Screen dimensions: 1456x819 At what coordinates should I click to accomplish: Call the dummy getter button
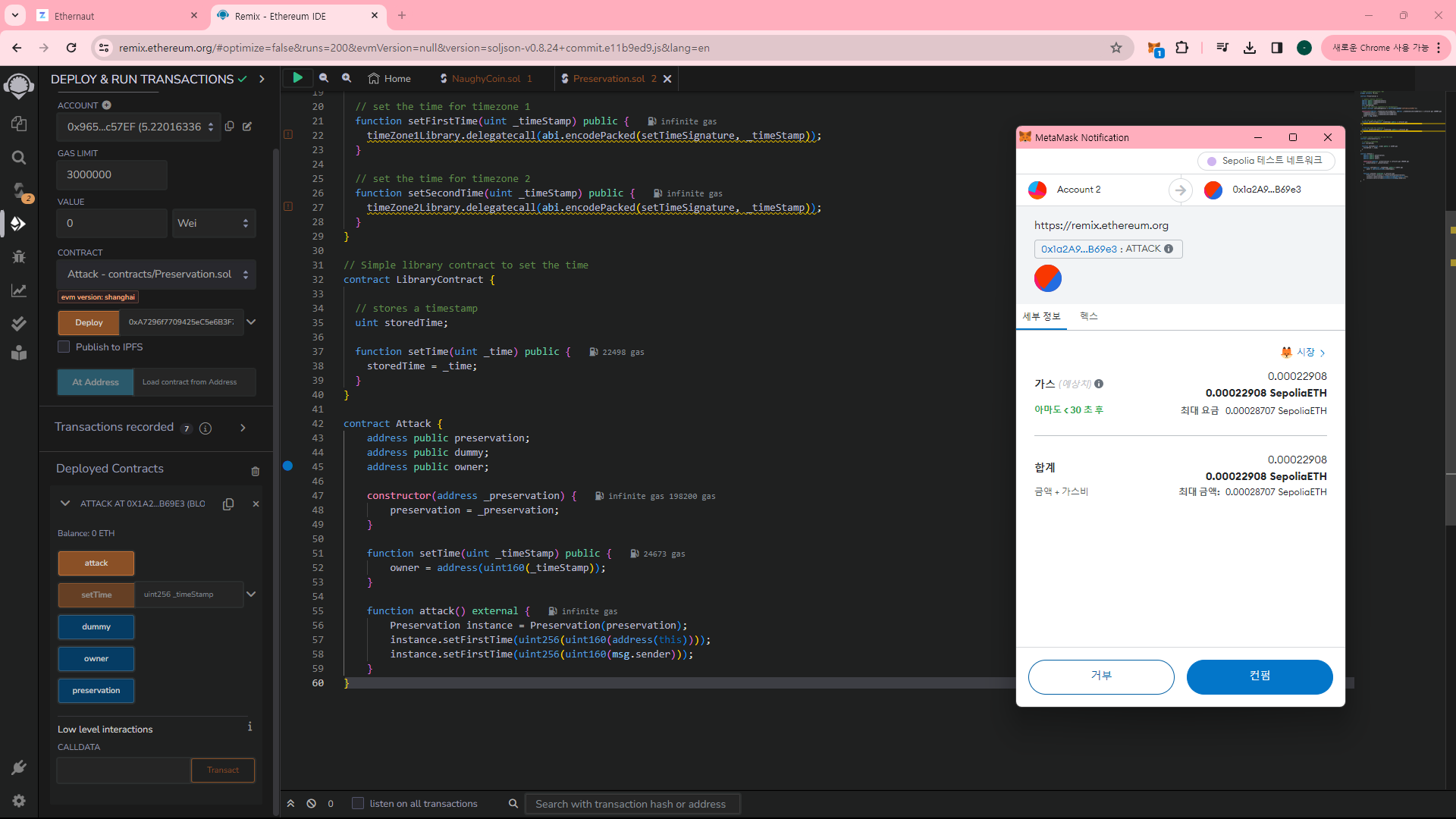96,627
